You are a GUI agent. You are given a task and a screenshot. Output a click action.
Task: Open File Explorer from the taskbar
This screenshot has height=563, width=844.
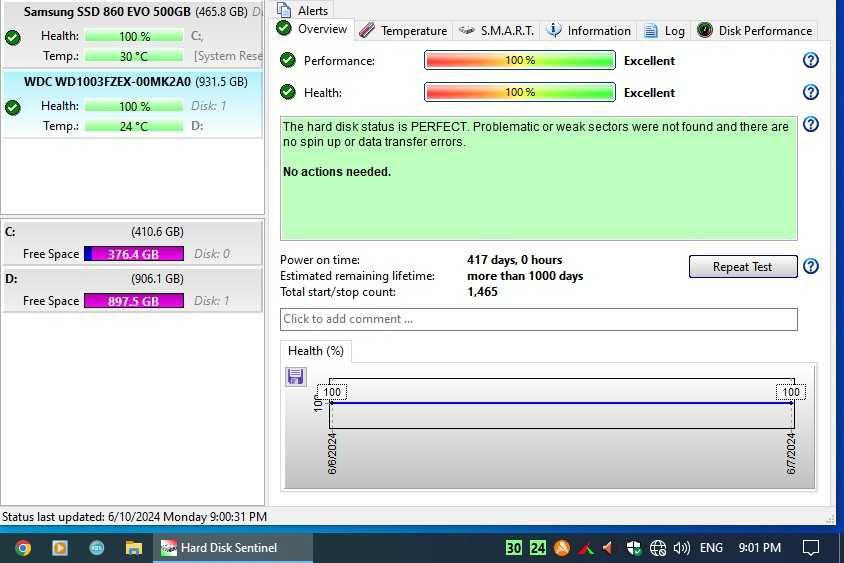133,548
